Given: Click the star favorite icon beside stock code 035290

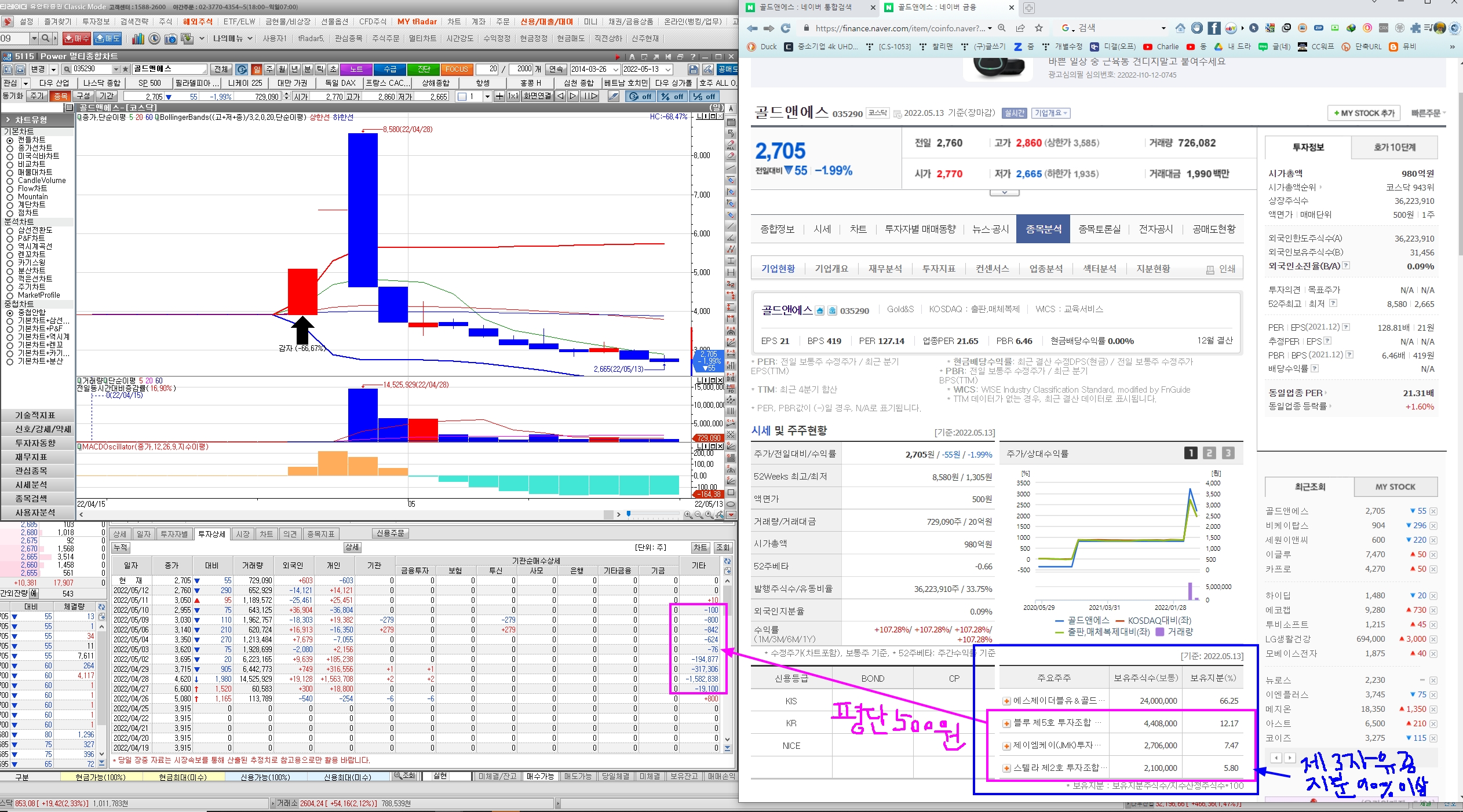Looking at the screenshot, I should 125,69.
